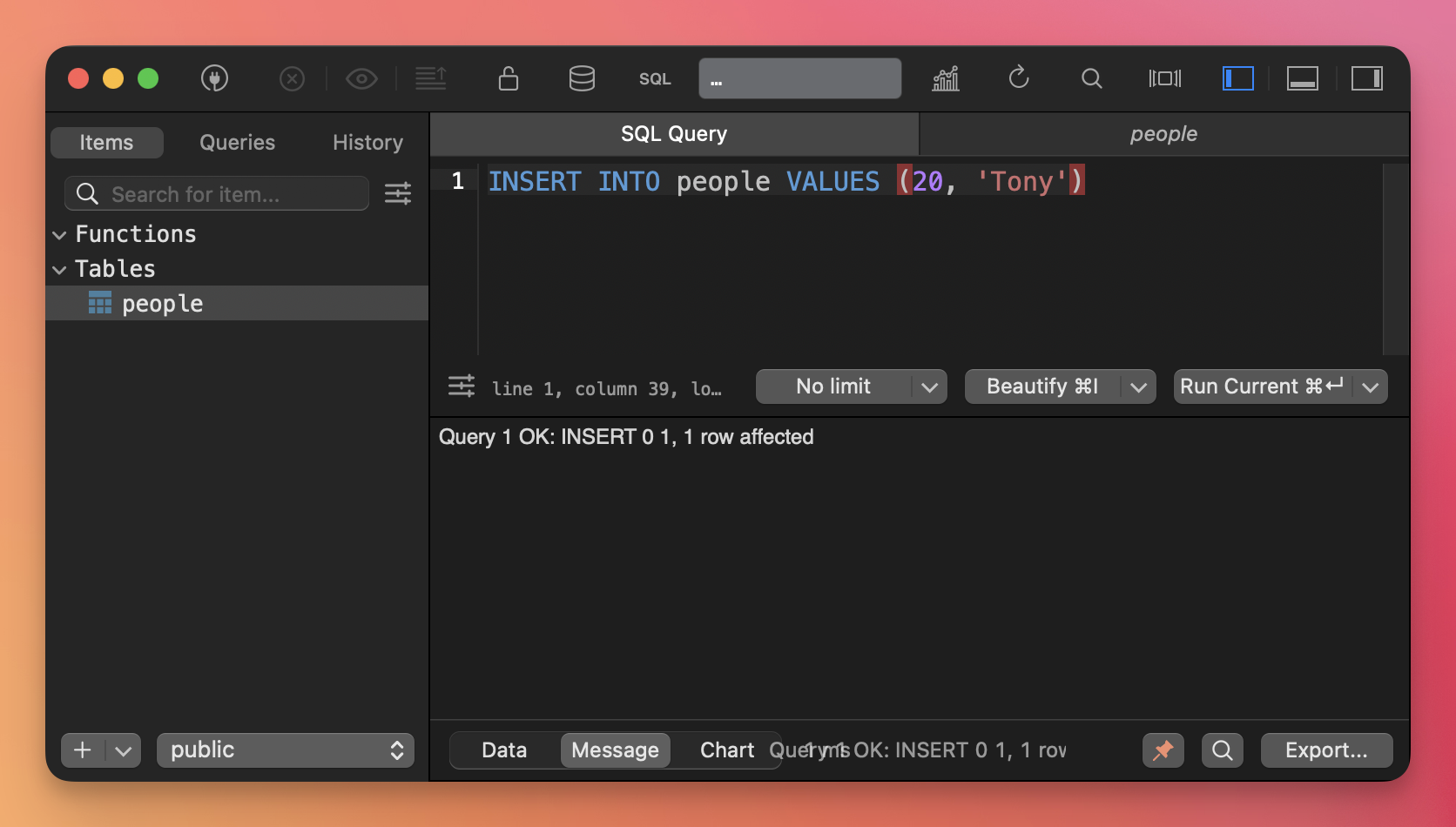This screenshot has width=1456, height=827.
Task: Click the refresh icon in toolbar
Action: point(1019,79)
